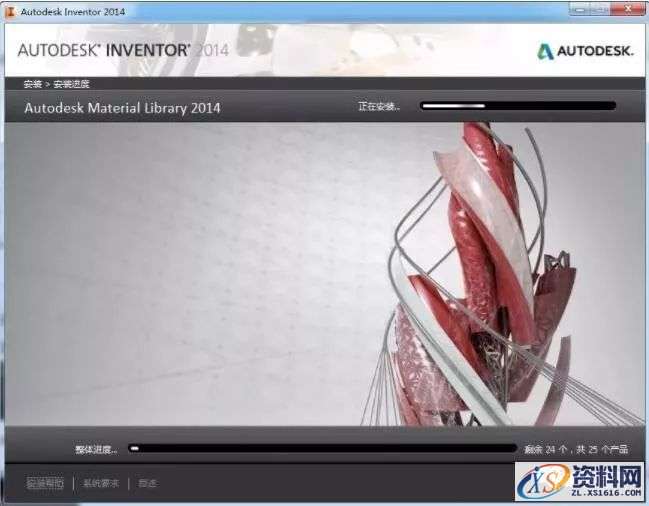Click the Autodesk logo in the header

tap(585, 51)
